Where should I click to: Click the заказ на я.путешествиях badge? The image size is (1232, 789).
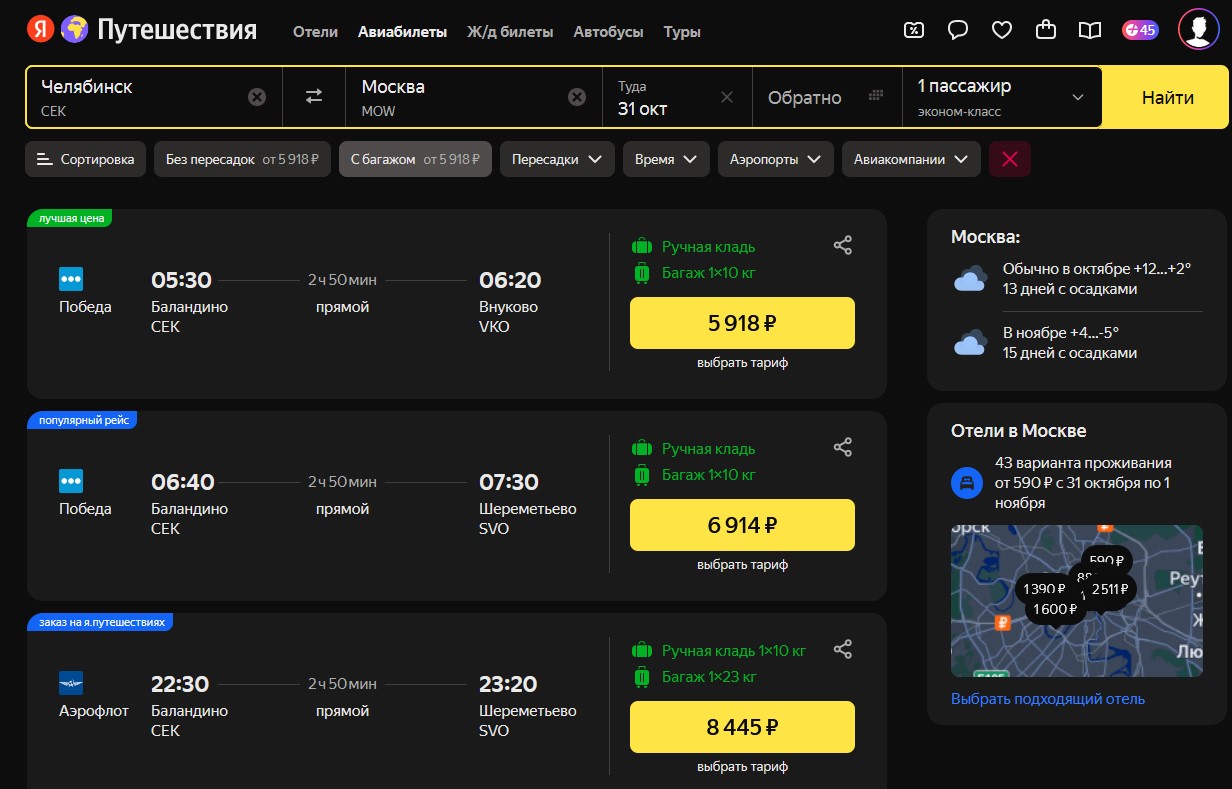click(101, 622)
